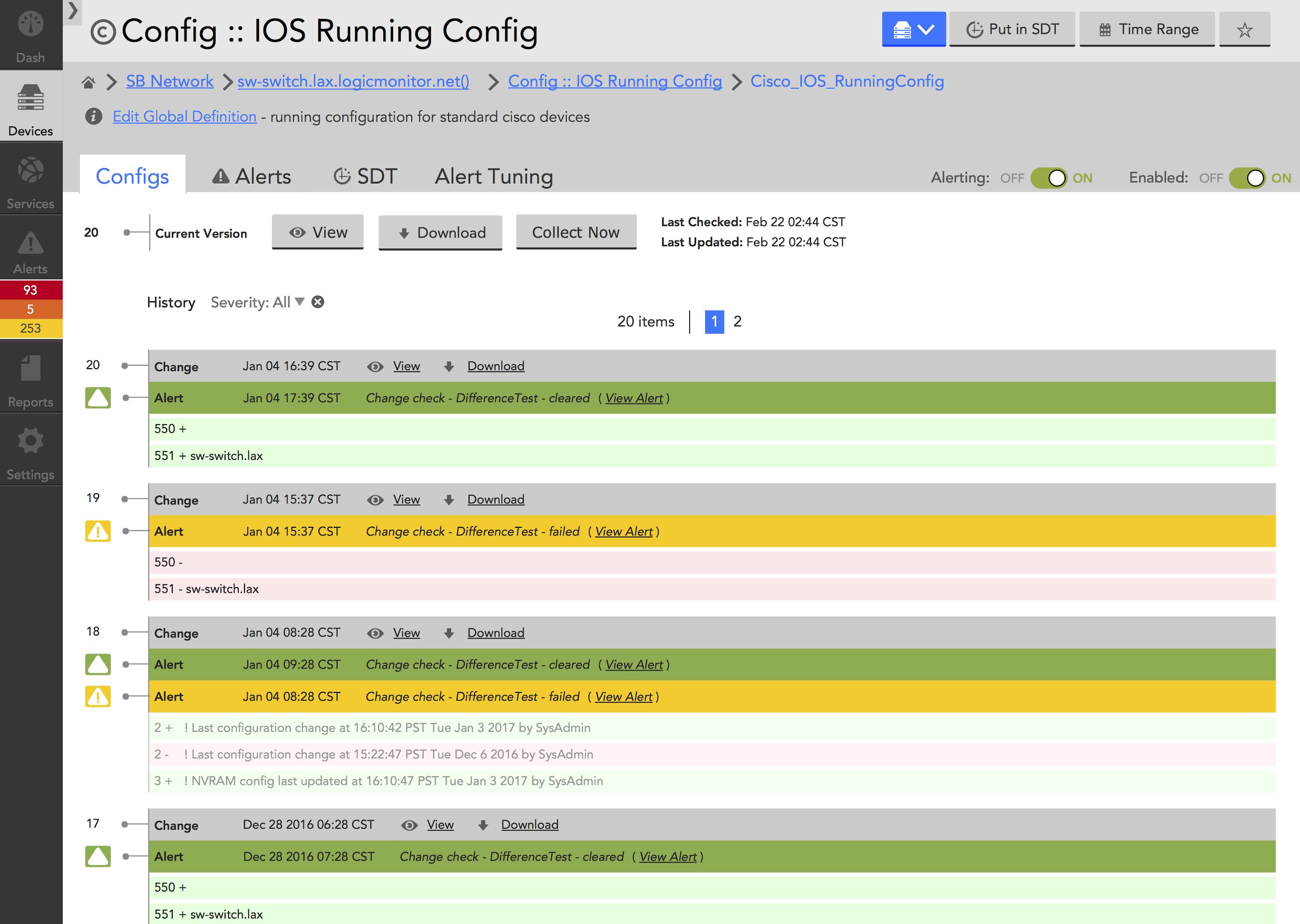Switch to the SDT tab
The image size is (1300, 924).
coord(365,177)
